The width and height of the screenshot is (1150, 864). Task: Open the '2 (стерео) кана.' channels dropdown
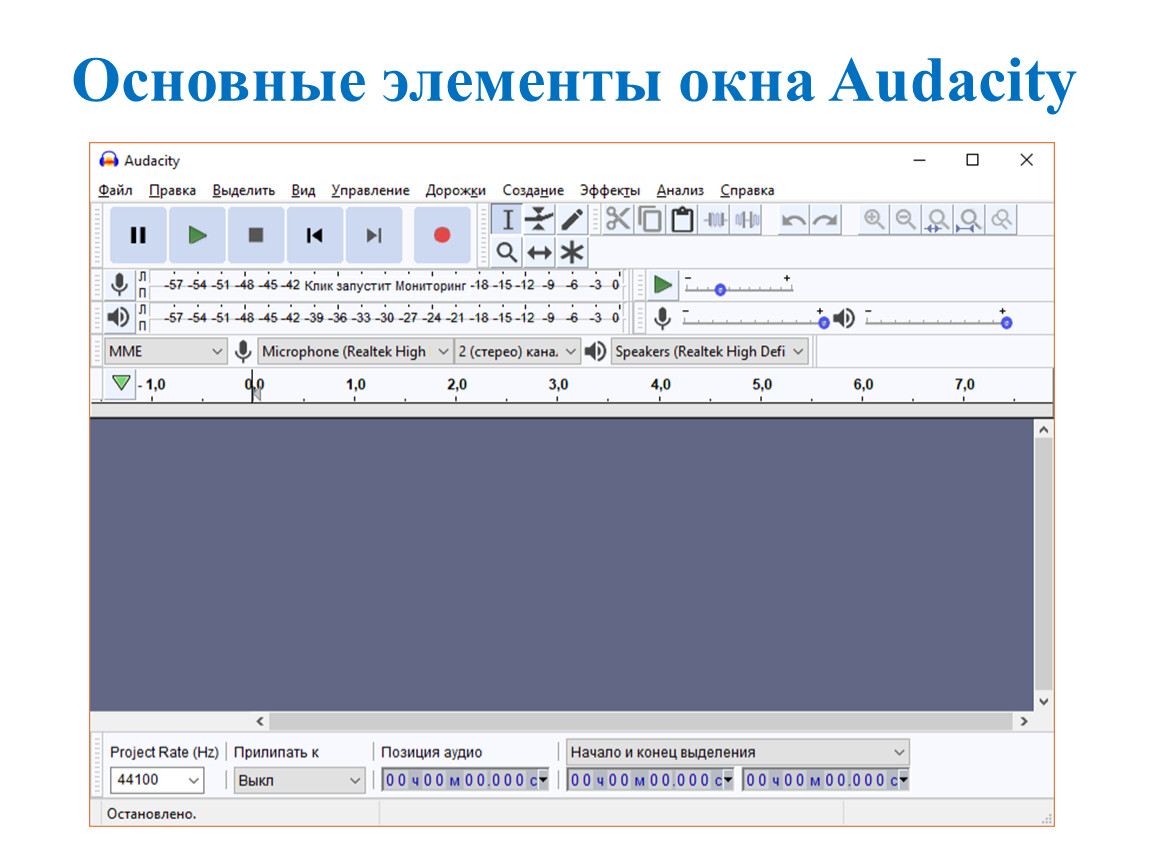coord(517,351)
